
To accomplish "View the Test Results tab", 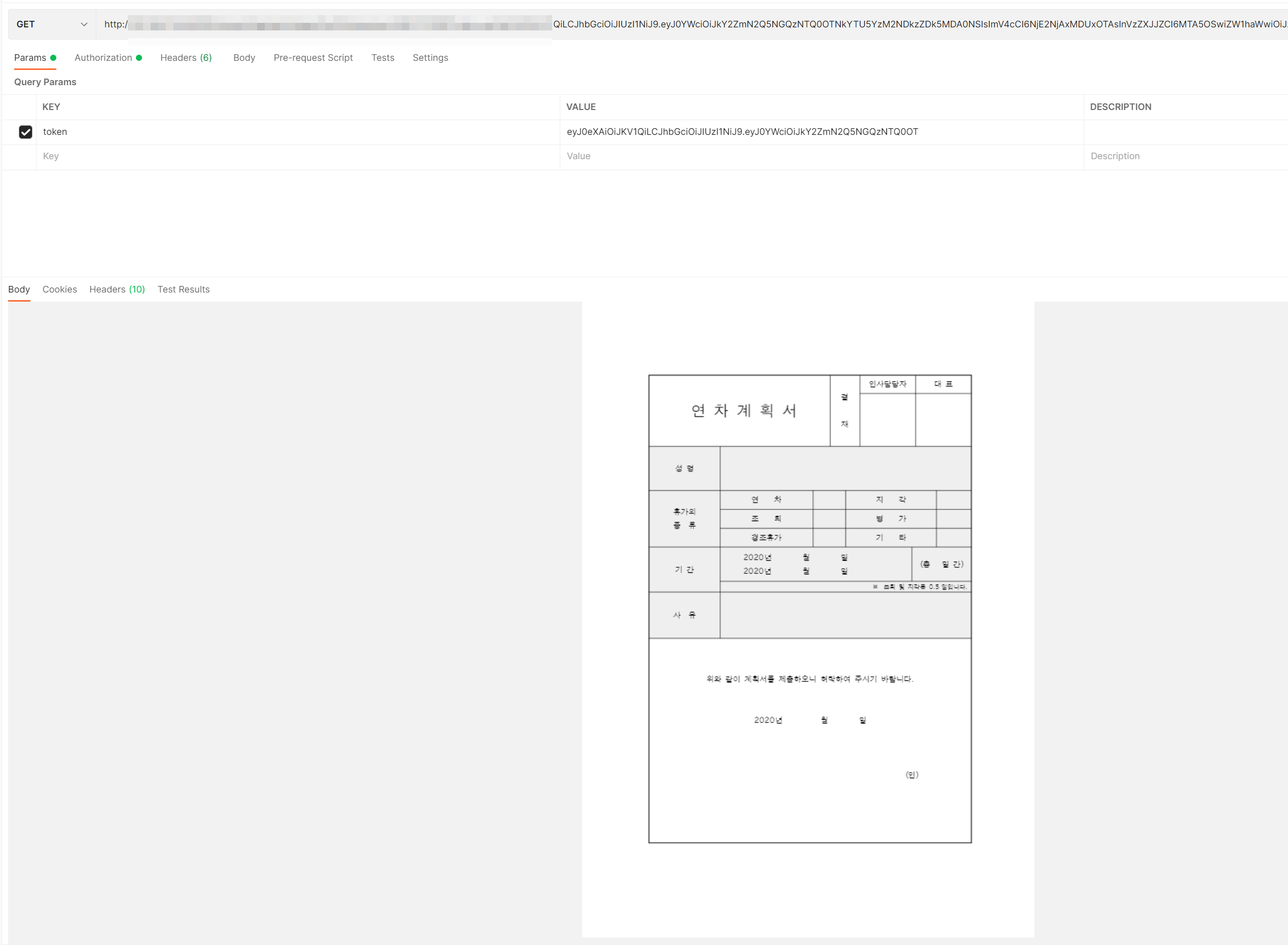I will coord(184,289).
